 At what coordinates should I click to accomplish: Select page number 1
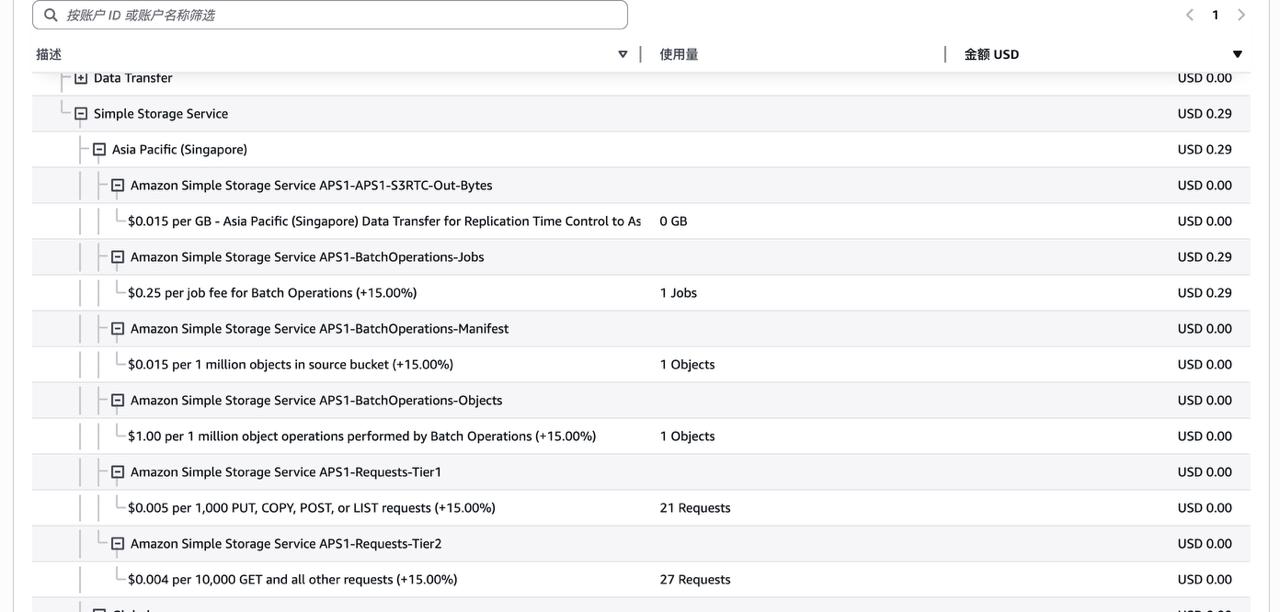pyautogui.click(x=1216, y=15)
